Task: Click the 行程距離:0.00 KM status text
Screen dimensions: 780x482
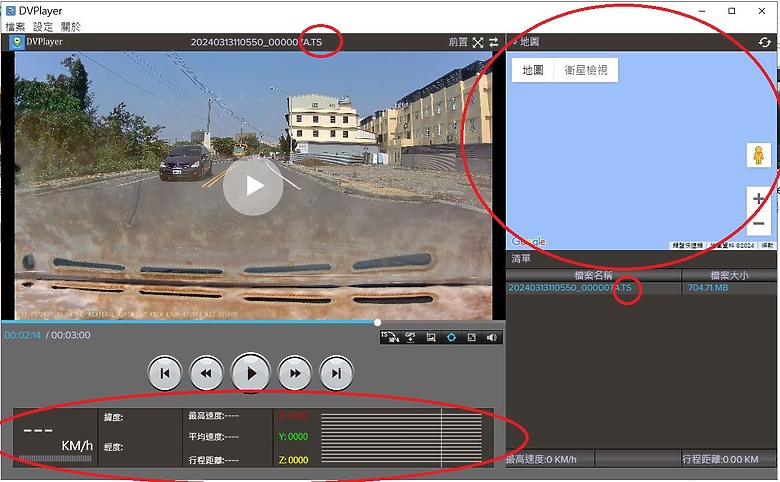Action: coord(720,459)
